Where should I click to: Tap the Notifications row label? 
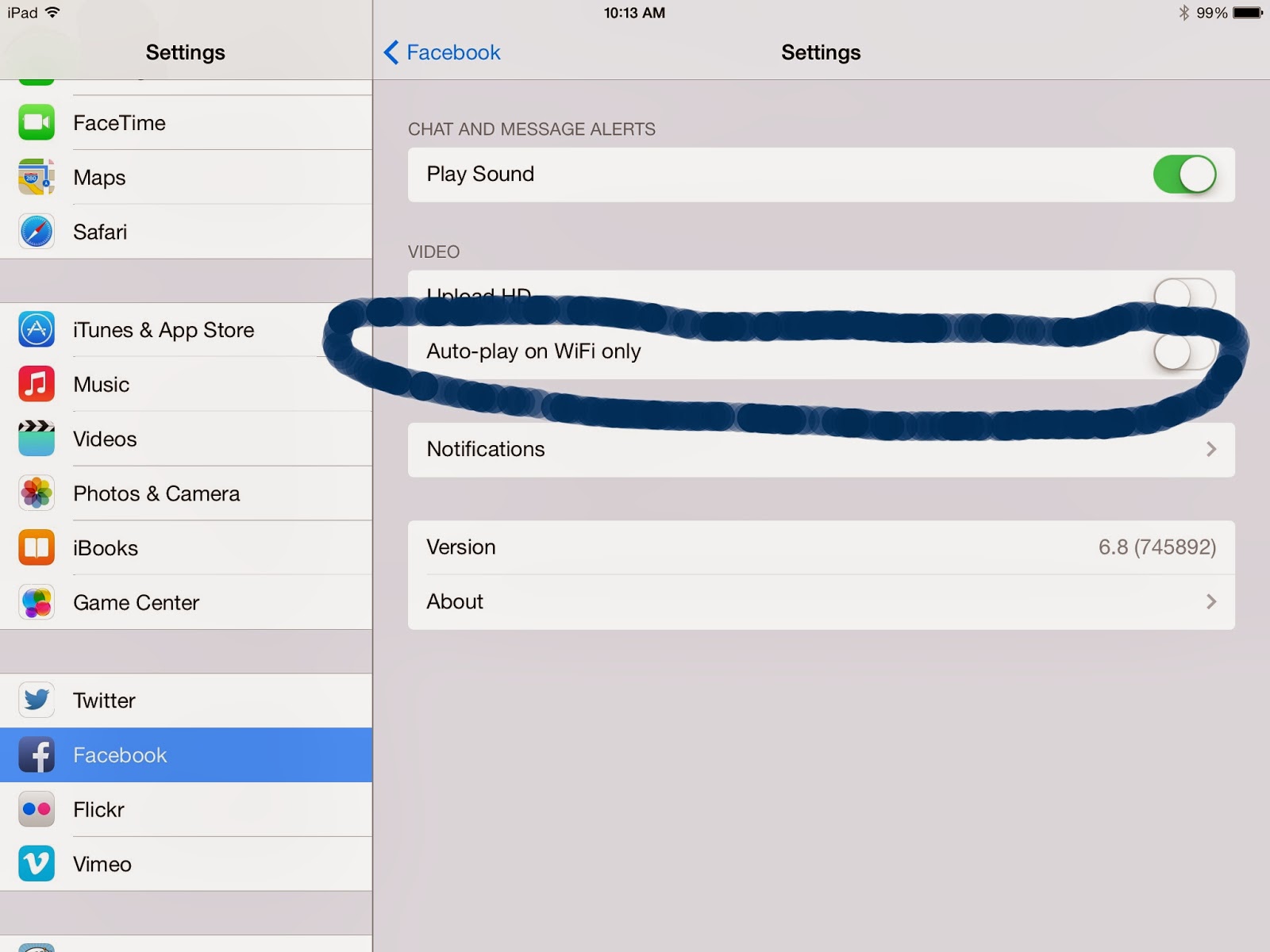tap(486, 449)
